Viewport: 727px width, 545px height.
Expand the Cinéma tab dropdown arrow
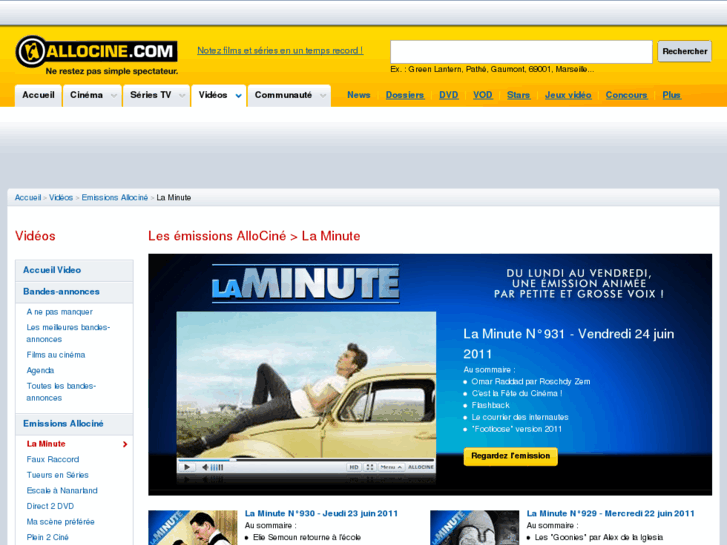click(114, 96)
